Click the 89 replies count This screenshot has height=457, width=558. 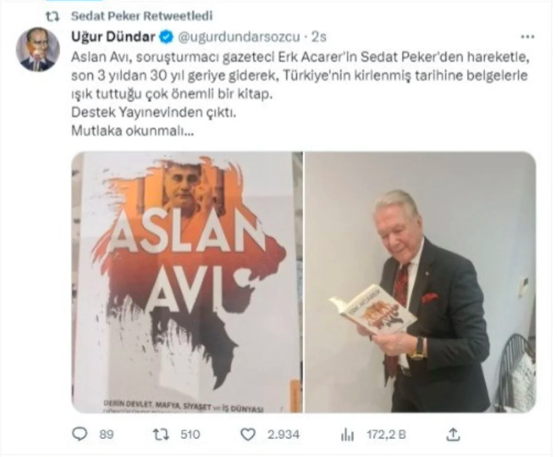pyautogui.click(x=106, y=435)
